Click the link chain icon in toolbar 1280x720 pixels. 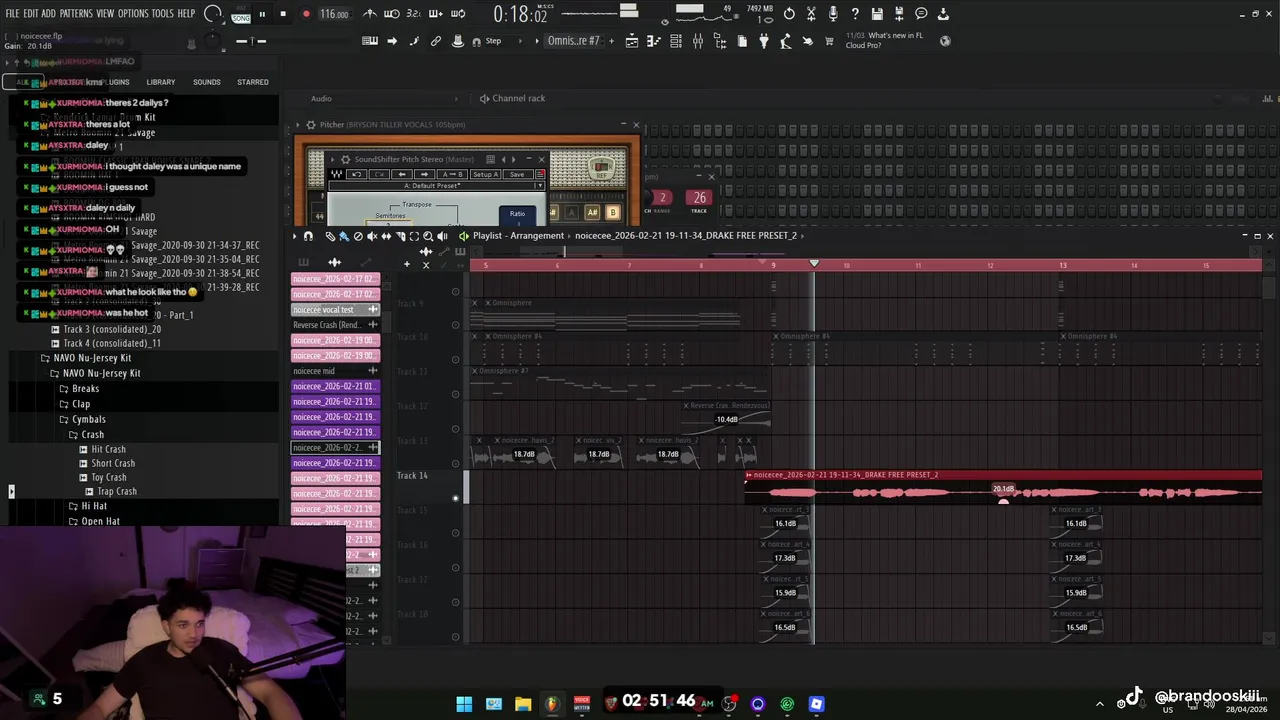436,41
